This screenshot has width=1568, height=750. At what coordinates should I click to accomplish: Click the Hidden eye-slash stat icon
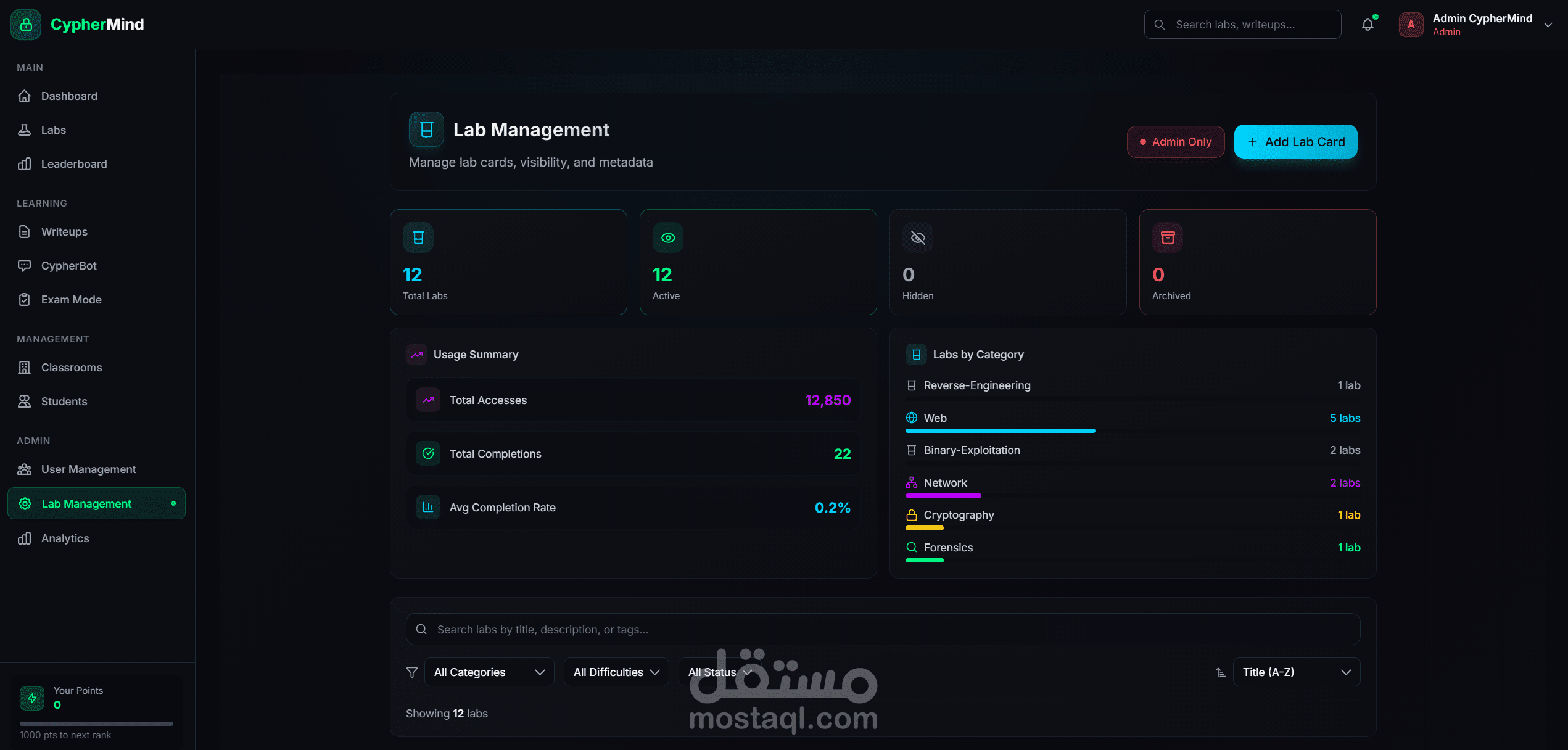click(x=917, y=237)
